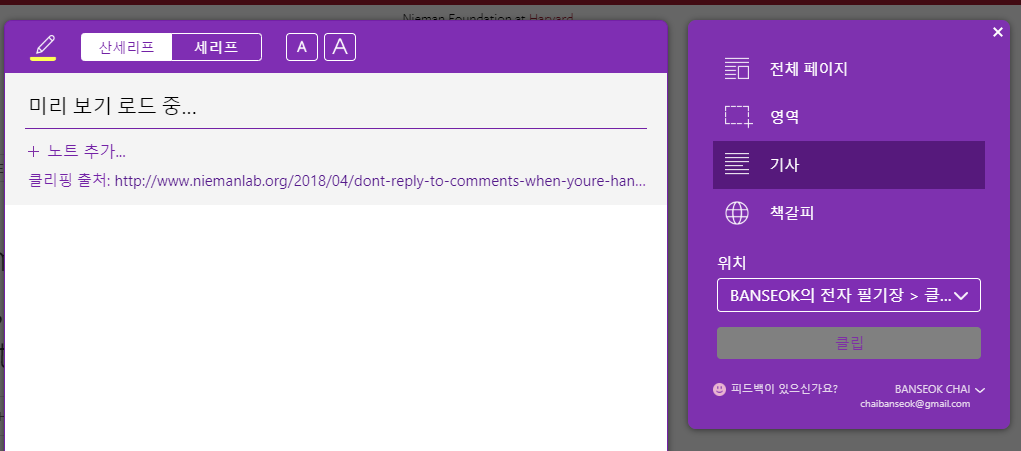This screenshot has width=1021, height=451.
Task: Click the feedback smiley face icon
Action: [x=720, y=389]
